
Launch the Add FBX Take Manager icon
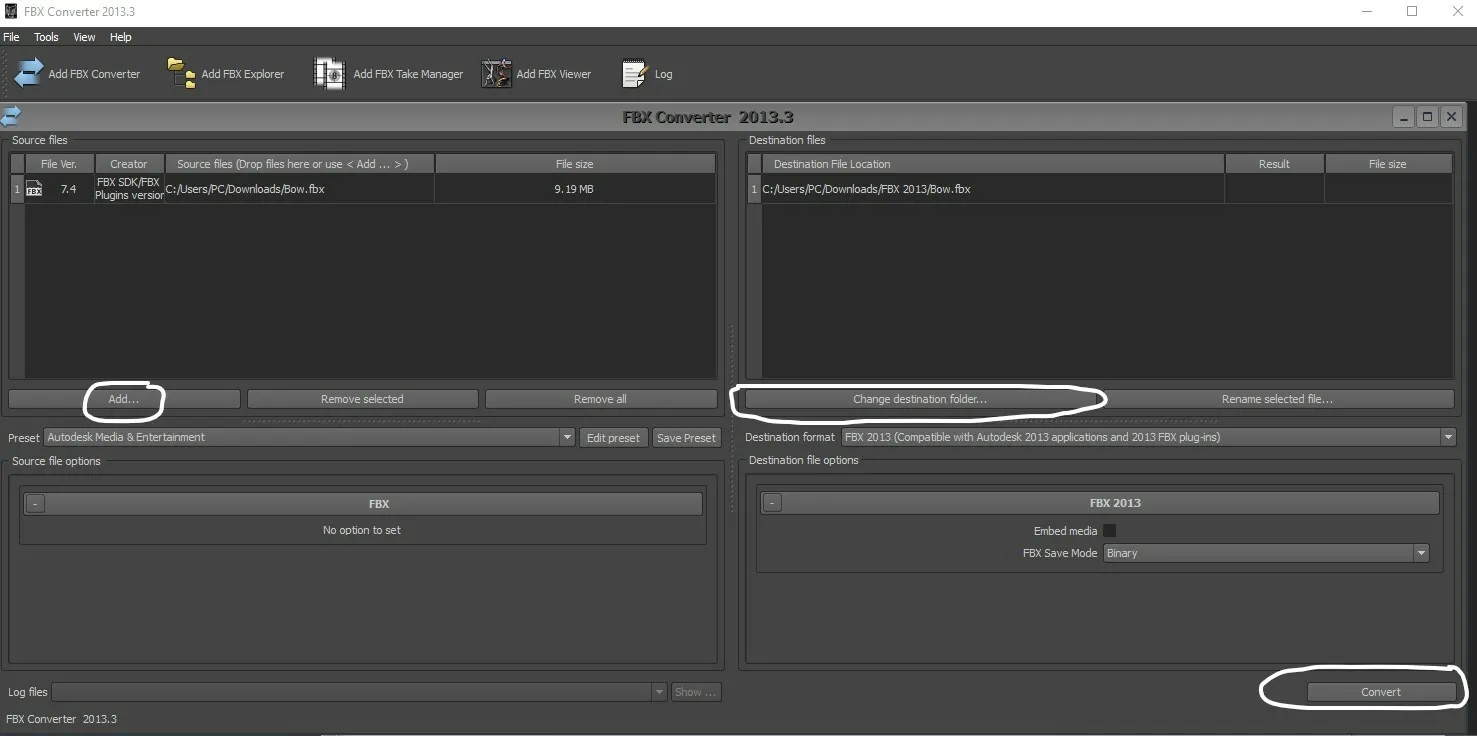pos(329,73)
